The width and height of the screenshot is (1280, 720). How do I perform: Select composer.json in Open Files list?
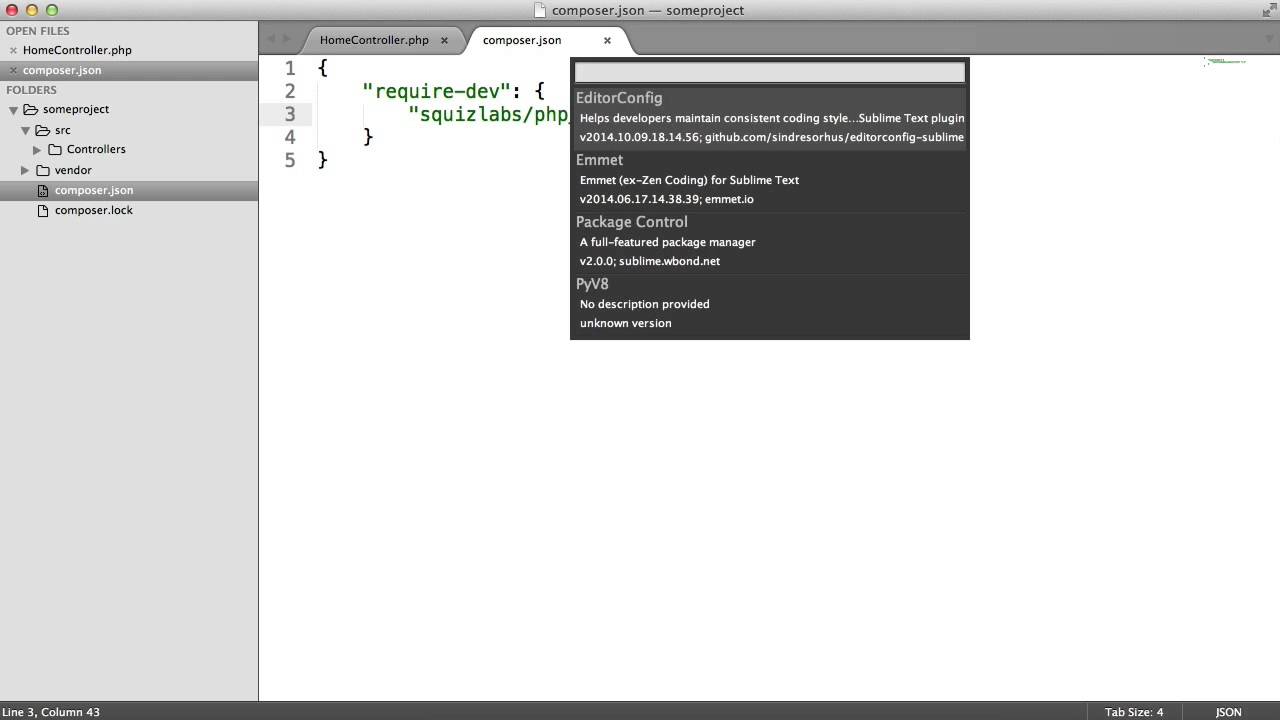coord(62,70)
